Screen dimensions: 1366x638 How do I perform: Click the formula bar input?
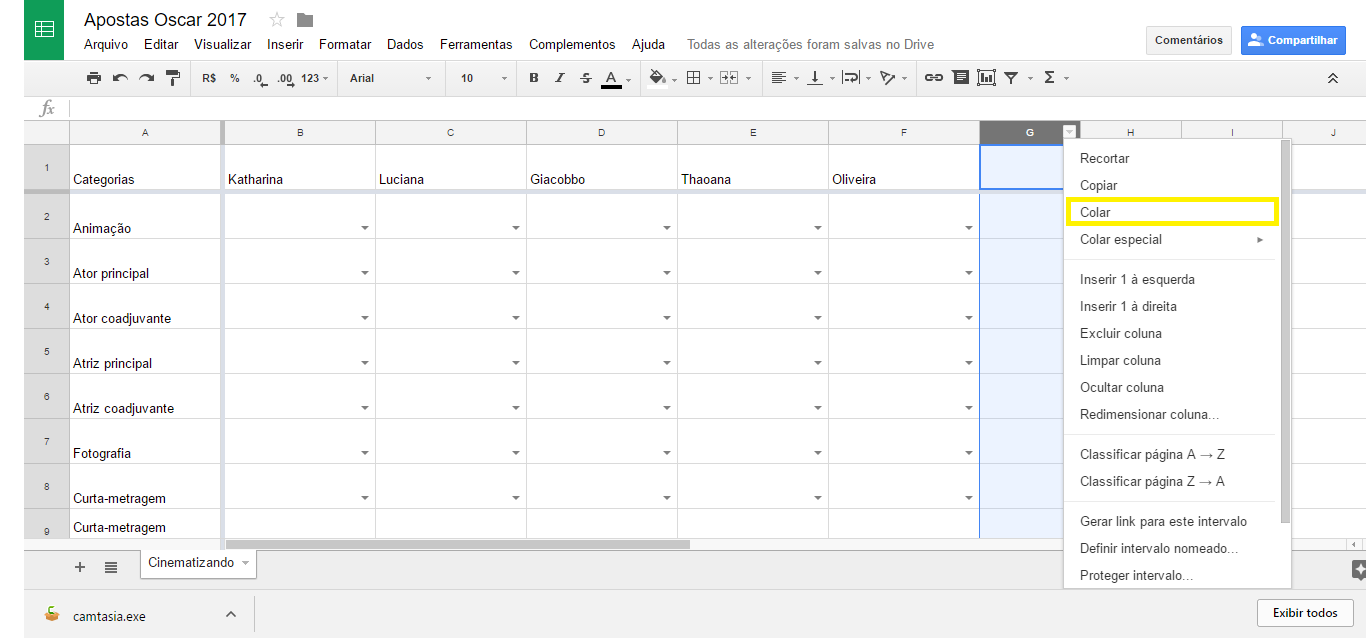click(x=716, y=108)
